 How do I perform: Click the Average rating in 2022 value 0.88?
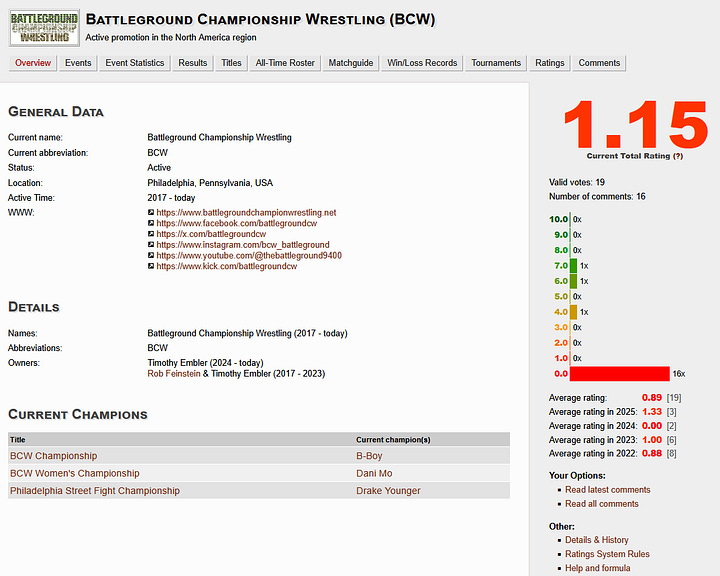coord(652,453)
